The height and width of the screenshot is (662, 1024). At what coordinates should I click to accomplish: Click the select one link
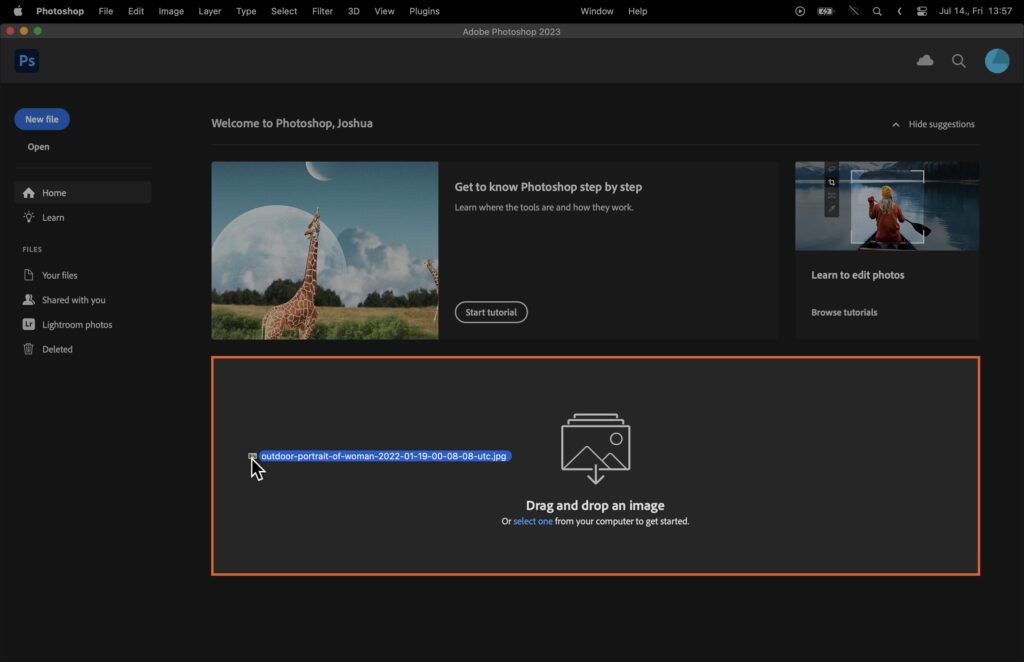[532, 521]
